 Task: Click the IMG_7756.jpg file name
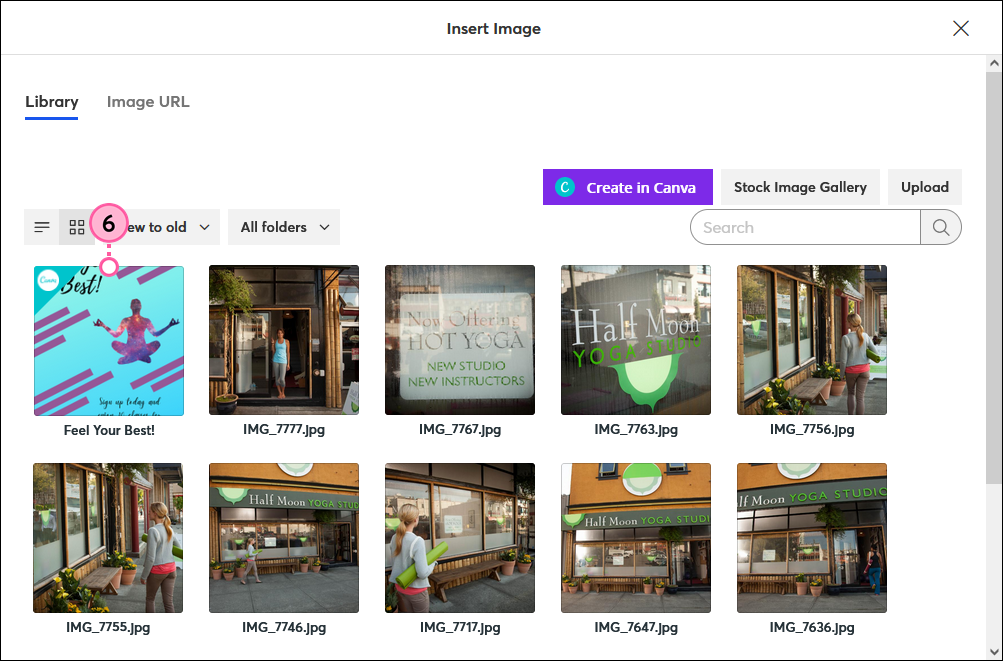click(x=812, y=429)
